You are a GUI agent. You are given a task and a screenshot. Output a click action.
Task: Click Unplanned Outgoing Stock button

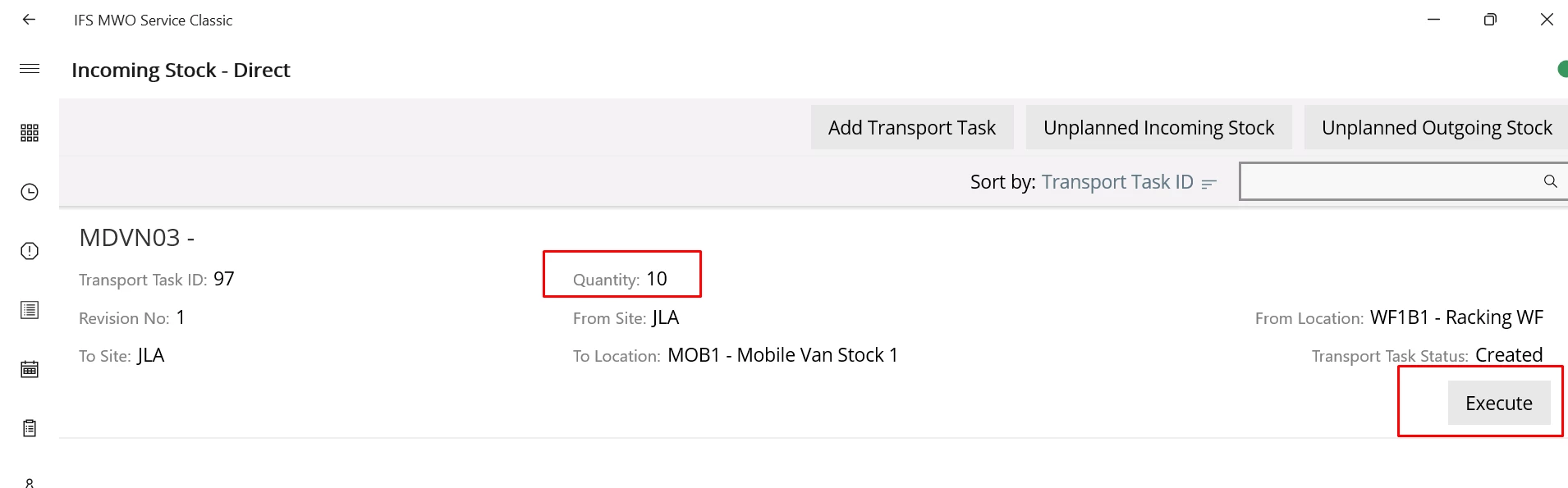pyautogui.click(x=1437, y=127)
